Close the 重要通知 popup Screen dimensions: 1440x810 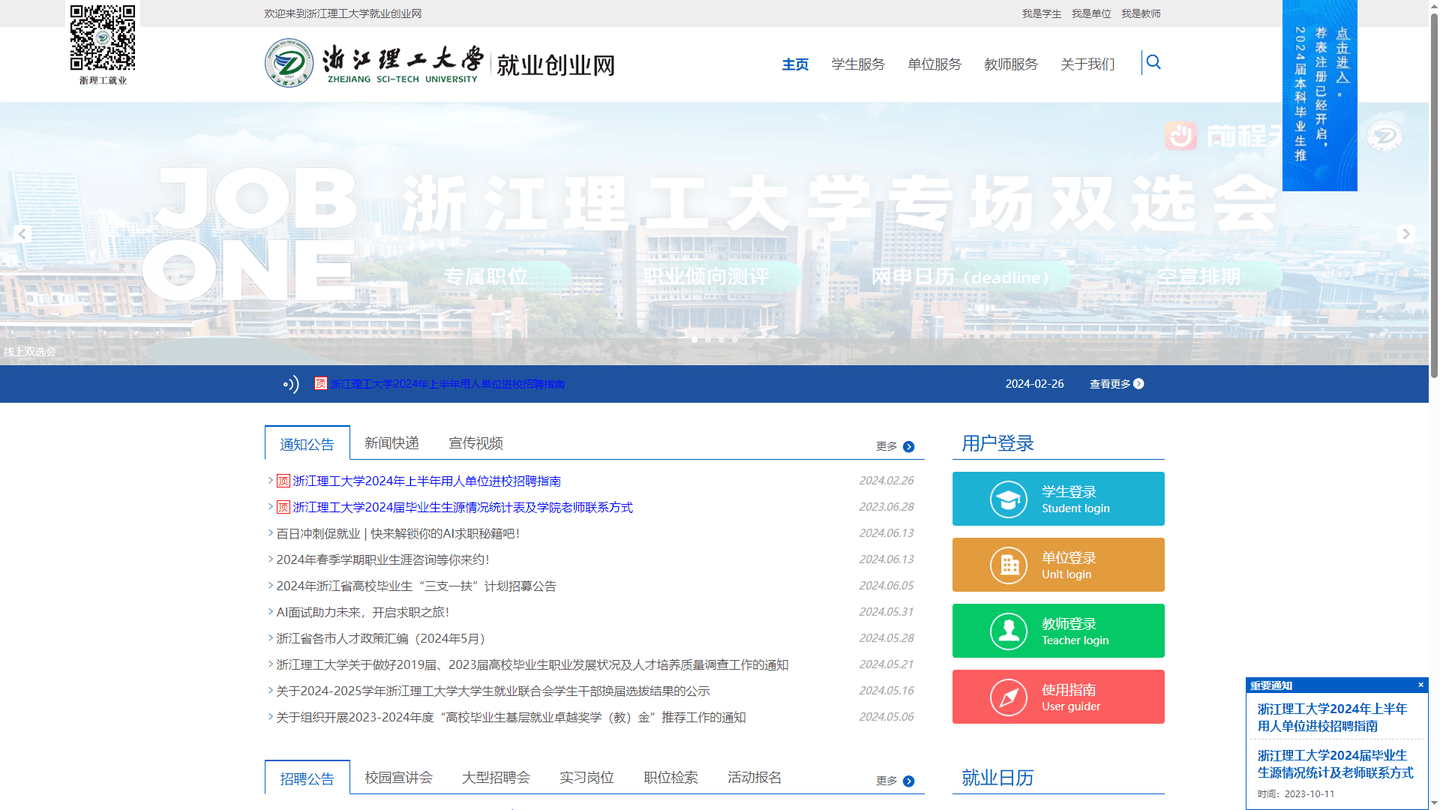1421,685
